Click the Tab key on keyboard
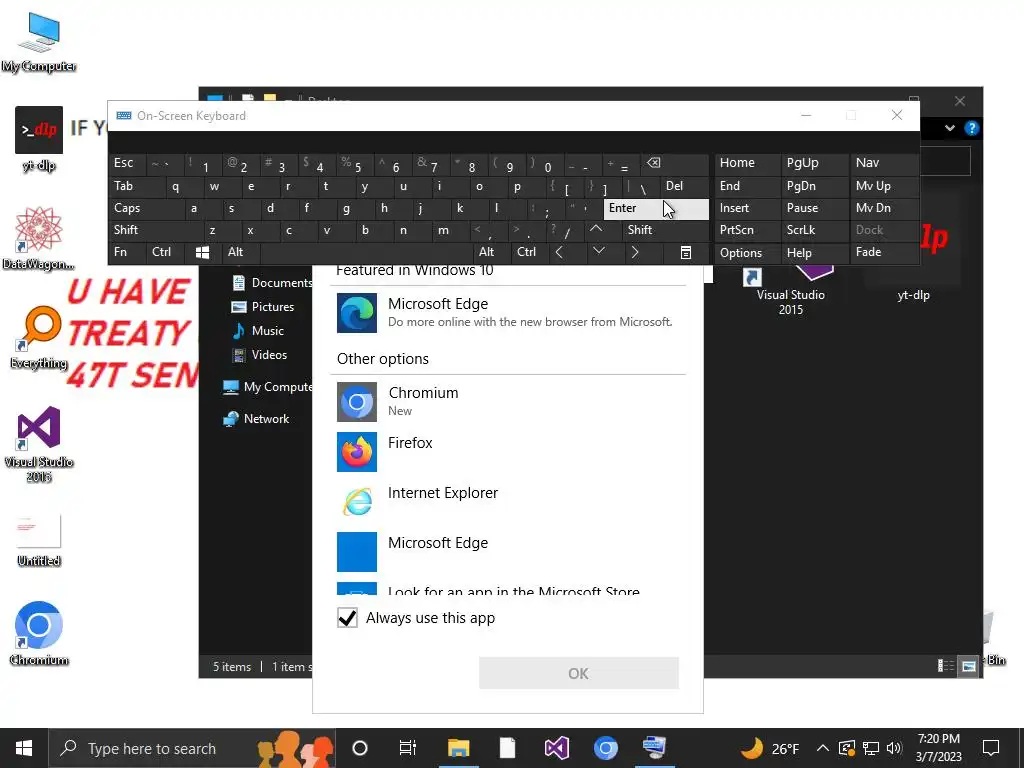1024x768 pixels. point(136,186)
